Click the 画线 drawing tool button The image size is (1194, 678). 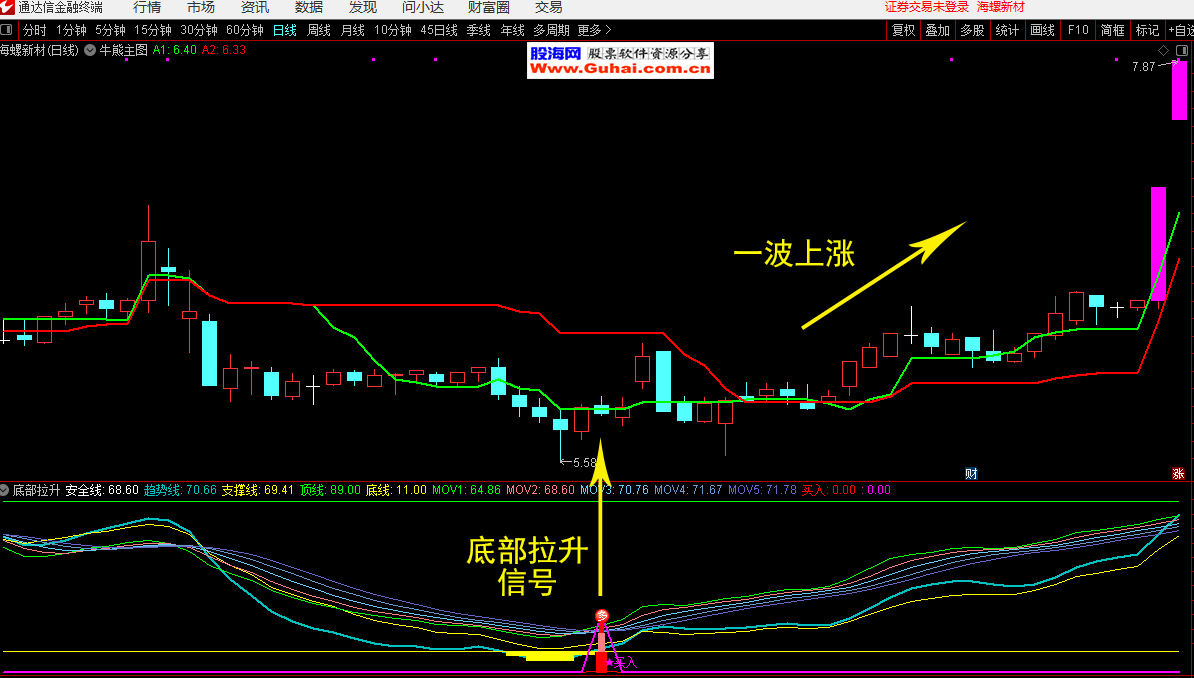(x=1043, y=30)
